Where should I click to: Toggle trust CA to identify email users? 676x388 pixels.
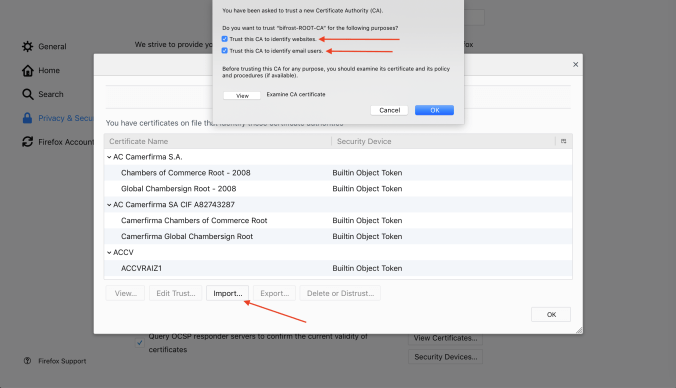point(225,50)
